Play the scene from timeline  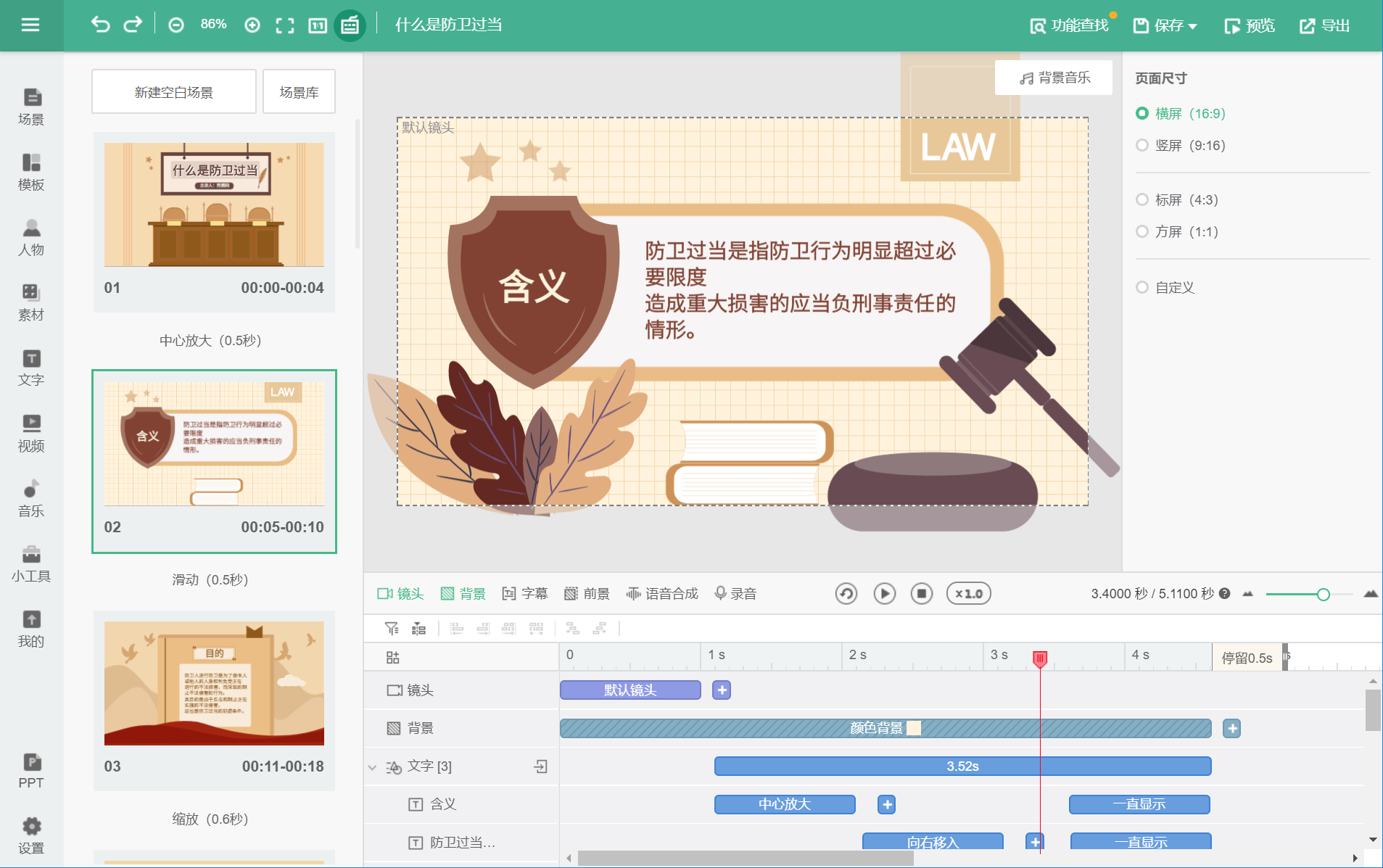tap(884, 593)
